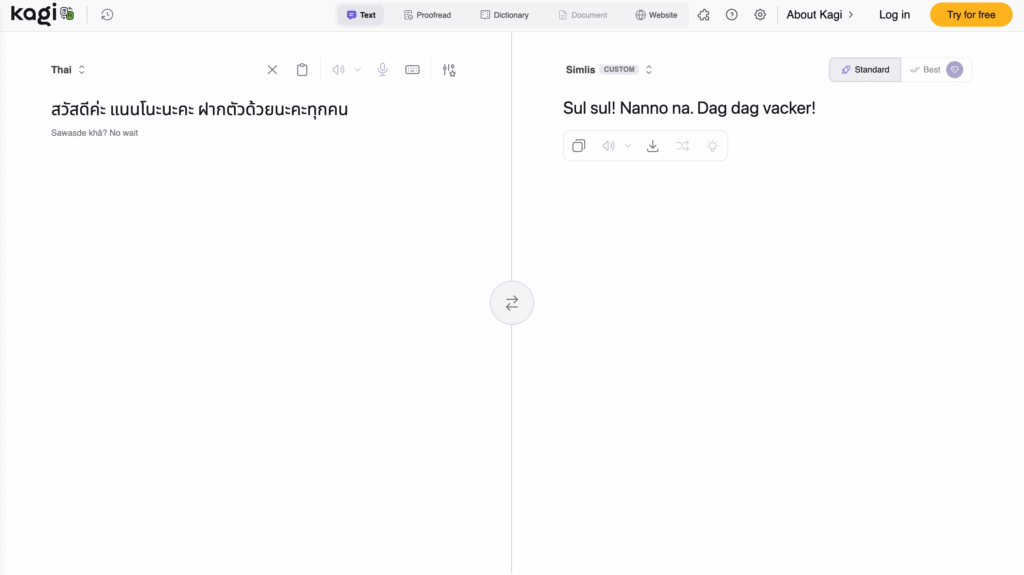Open translation options sliders icon

(x=449, y=70)
